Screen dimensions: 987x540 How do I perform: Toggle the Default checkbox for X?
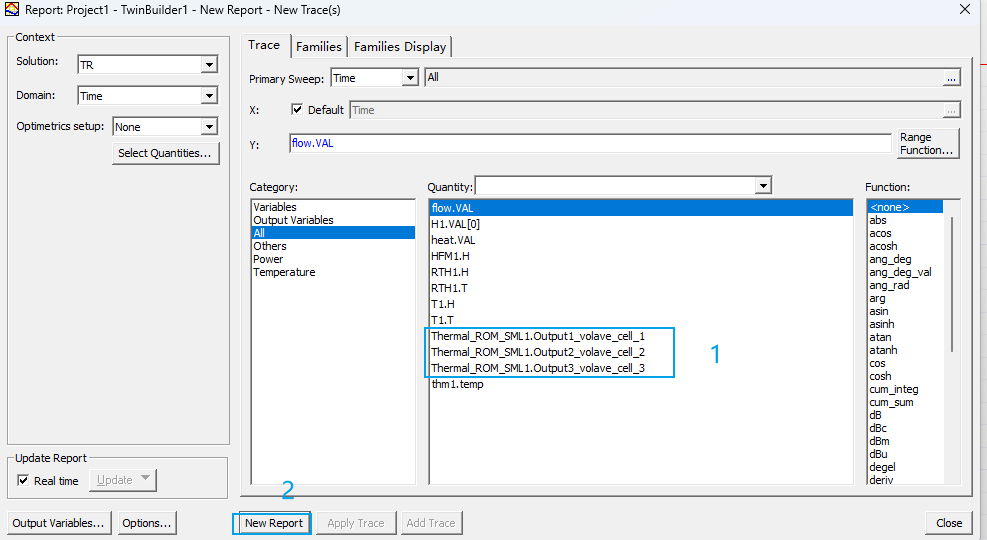click(297, 110)
